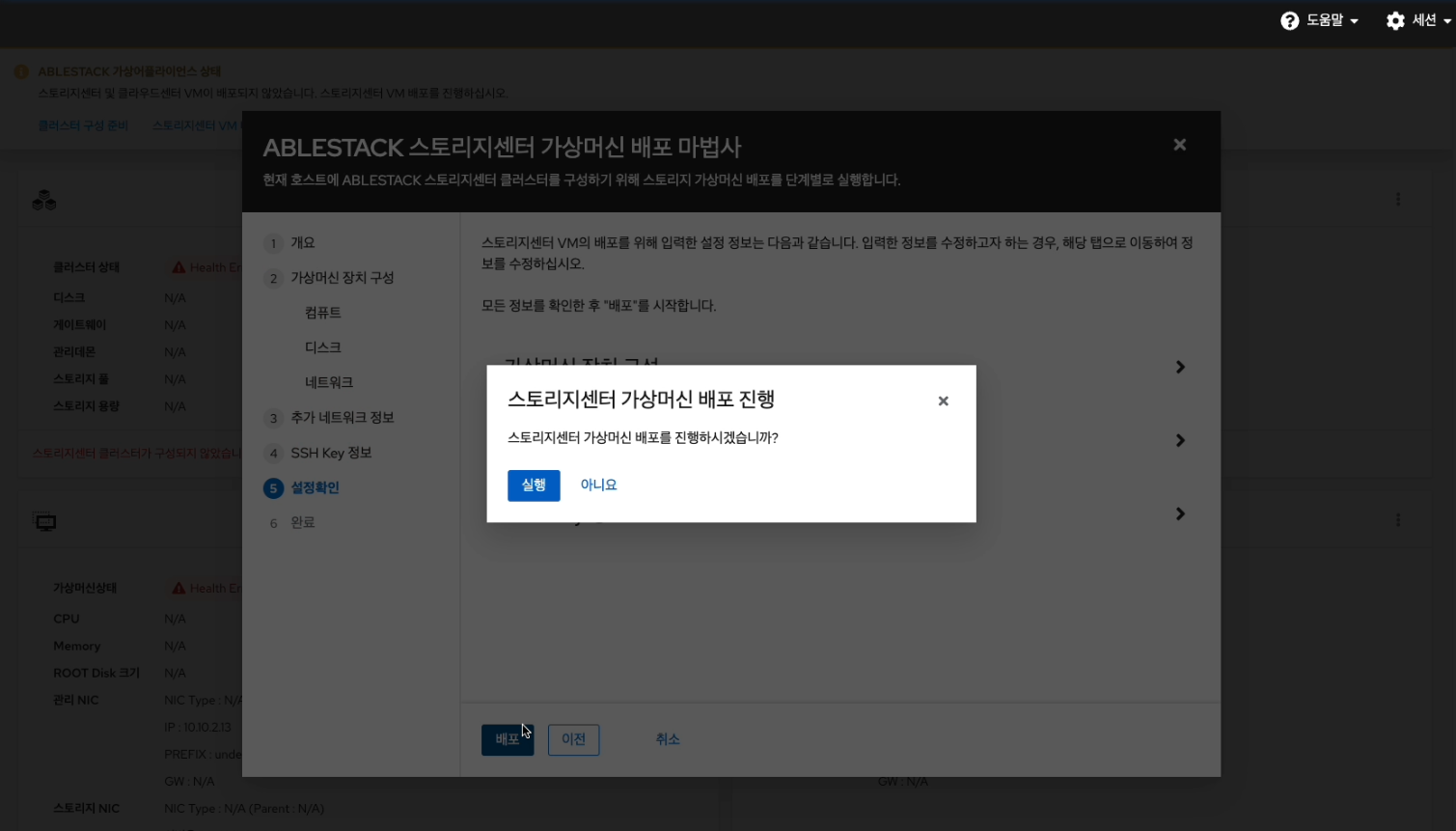
Task: Open kebab menu of cloud center card
Action: click(x=1398, y=520)
